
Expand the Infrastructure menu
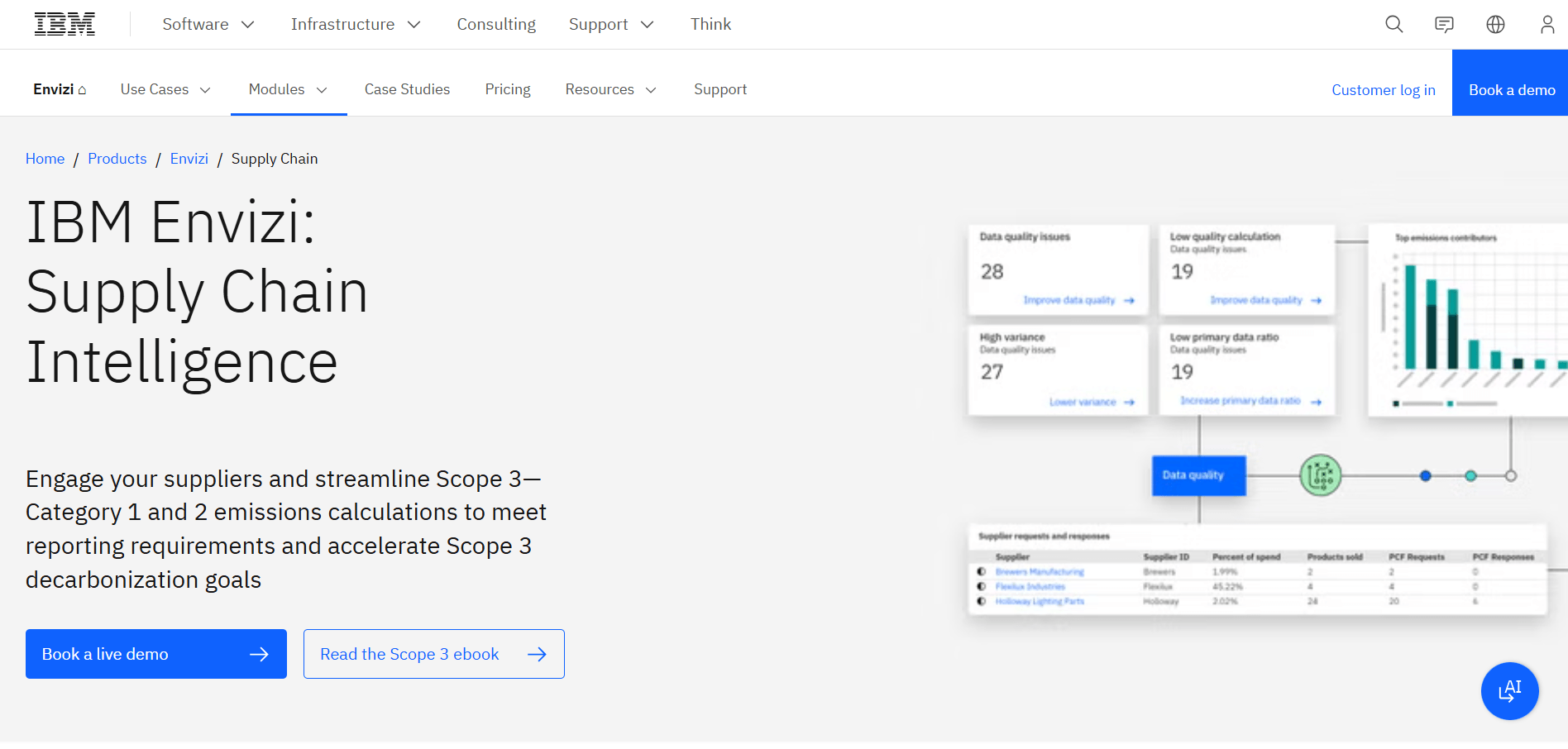[356, 24]
